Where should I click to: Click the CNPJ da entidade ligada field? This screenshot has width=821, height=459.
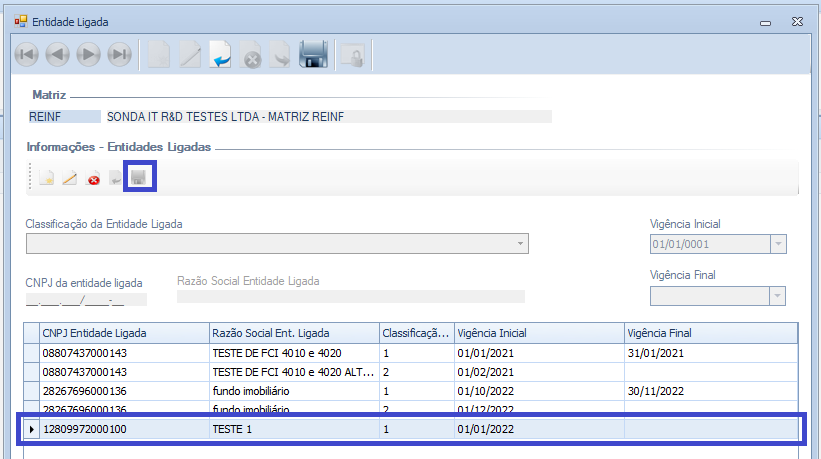click(85, 299)
